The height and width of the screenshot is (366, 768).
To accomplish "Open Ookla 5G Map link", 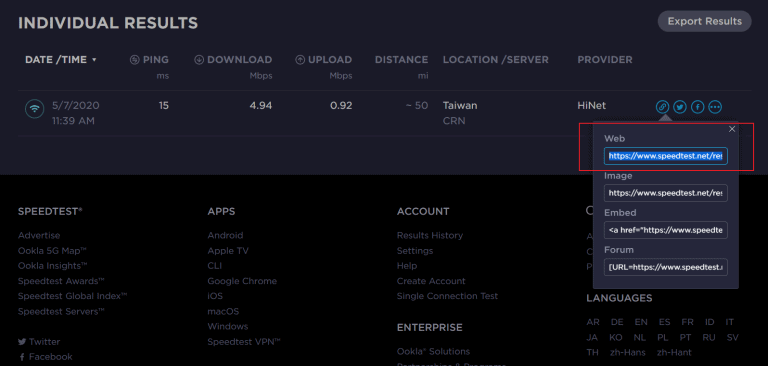I will 52,251.
